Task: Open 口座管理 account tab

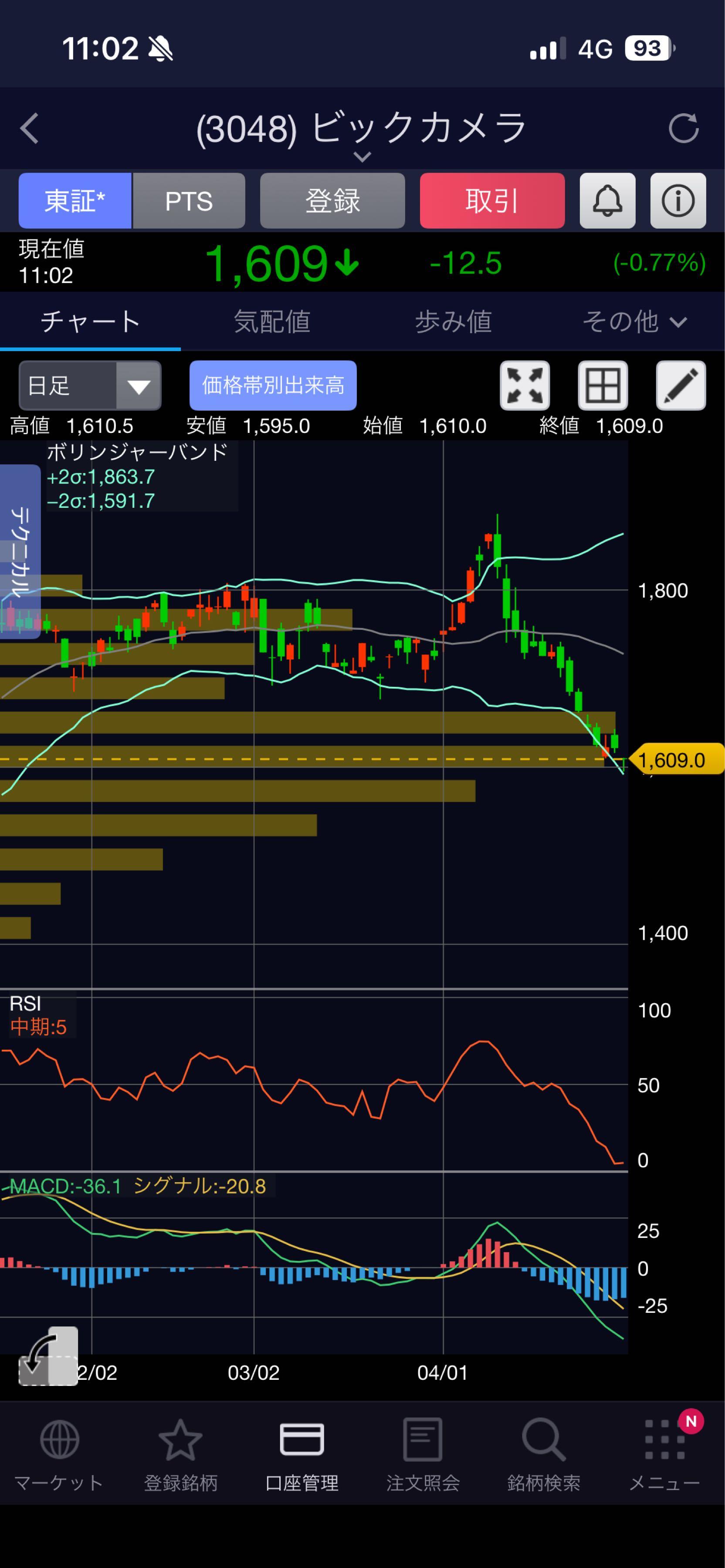Action: tap(302, 1455)
